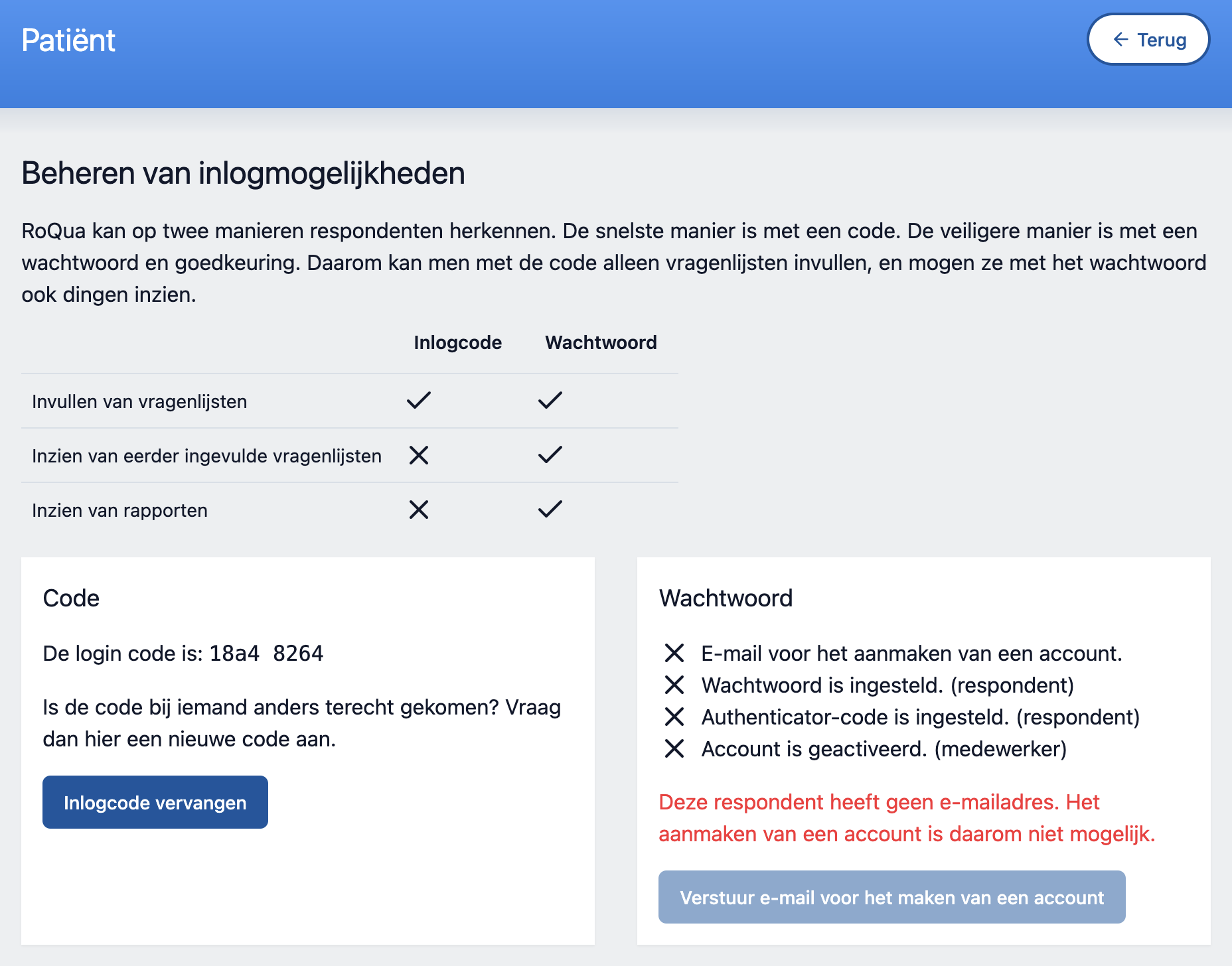Click the cross icon beside Wachtwoord is ingesteld

click(674, 685)
